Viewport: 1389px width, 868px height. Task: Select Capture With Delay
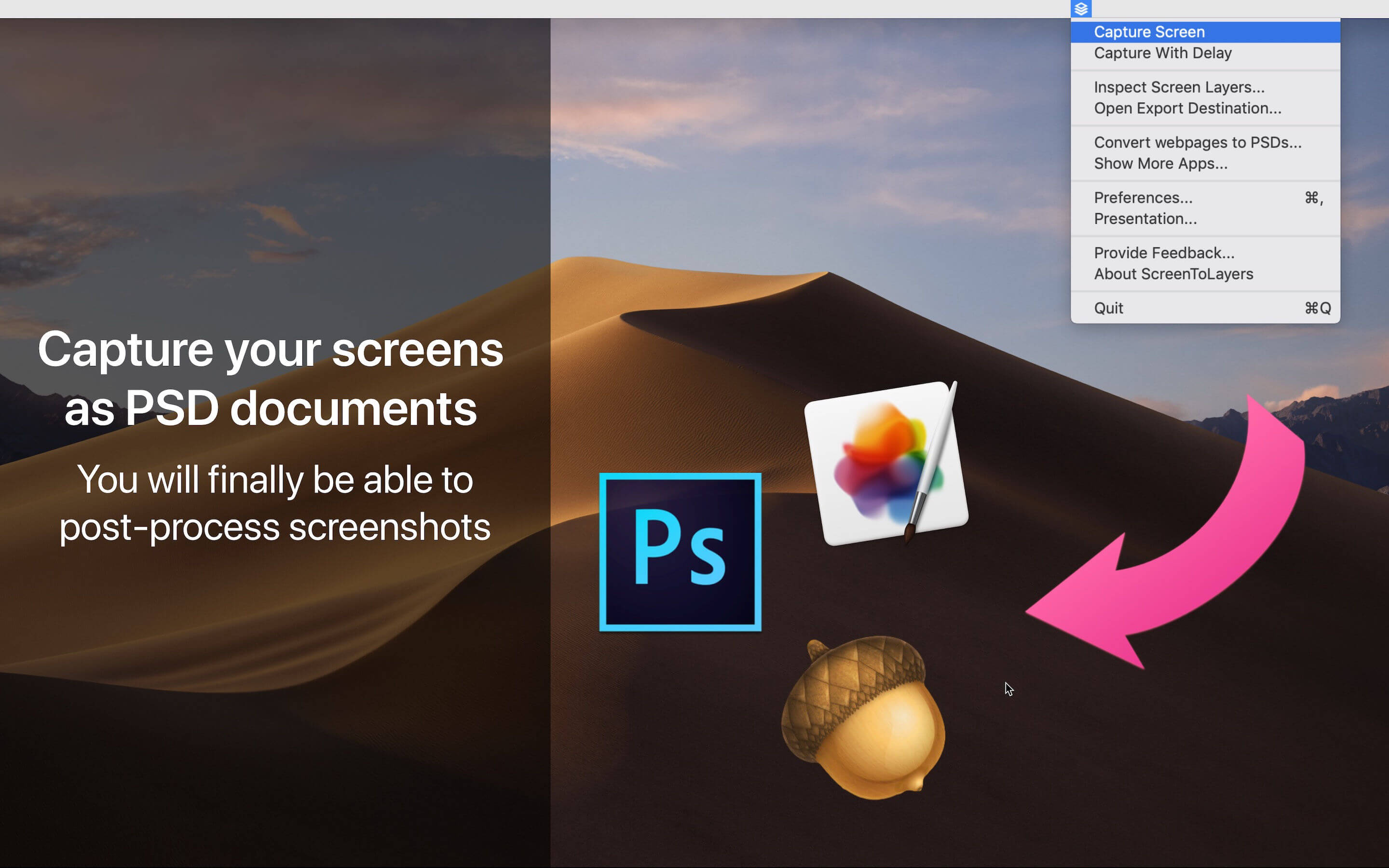(1205, 54)
